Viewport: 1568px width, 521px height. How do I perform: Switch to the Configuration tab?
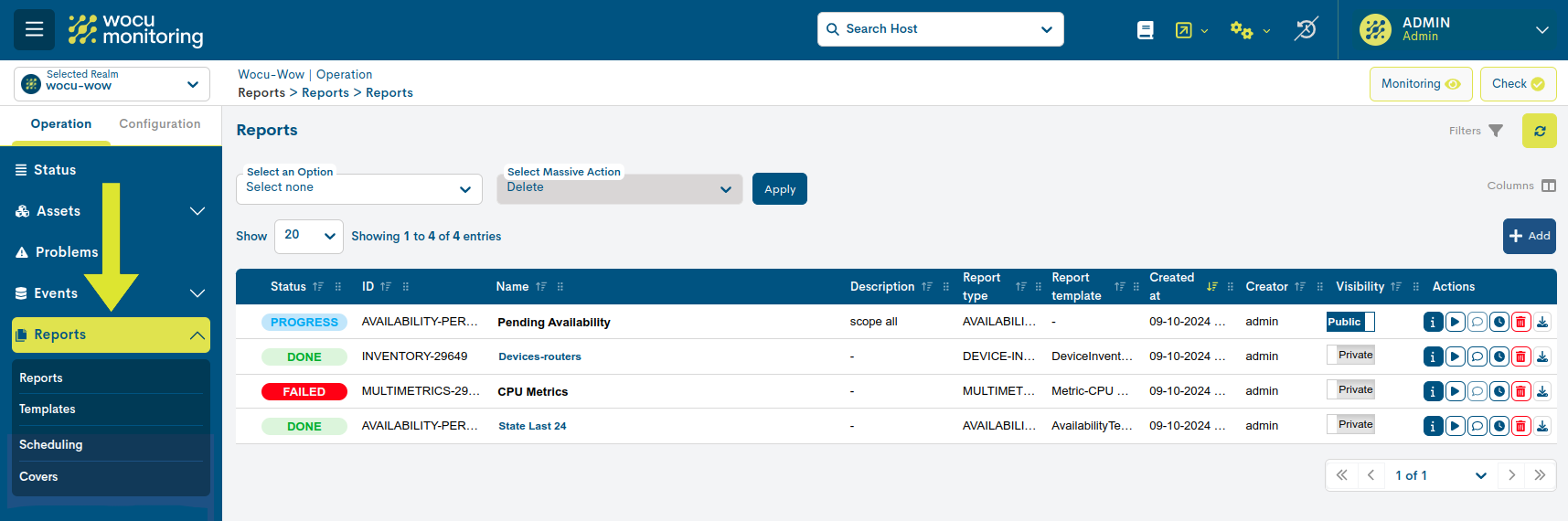pos(159,124)
